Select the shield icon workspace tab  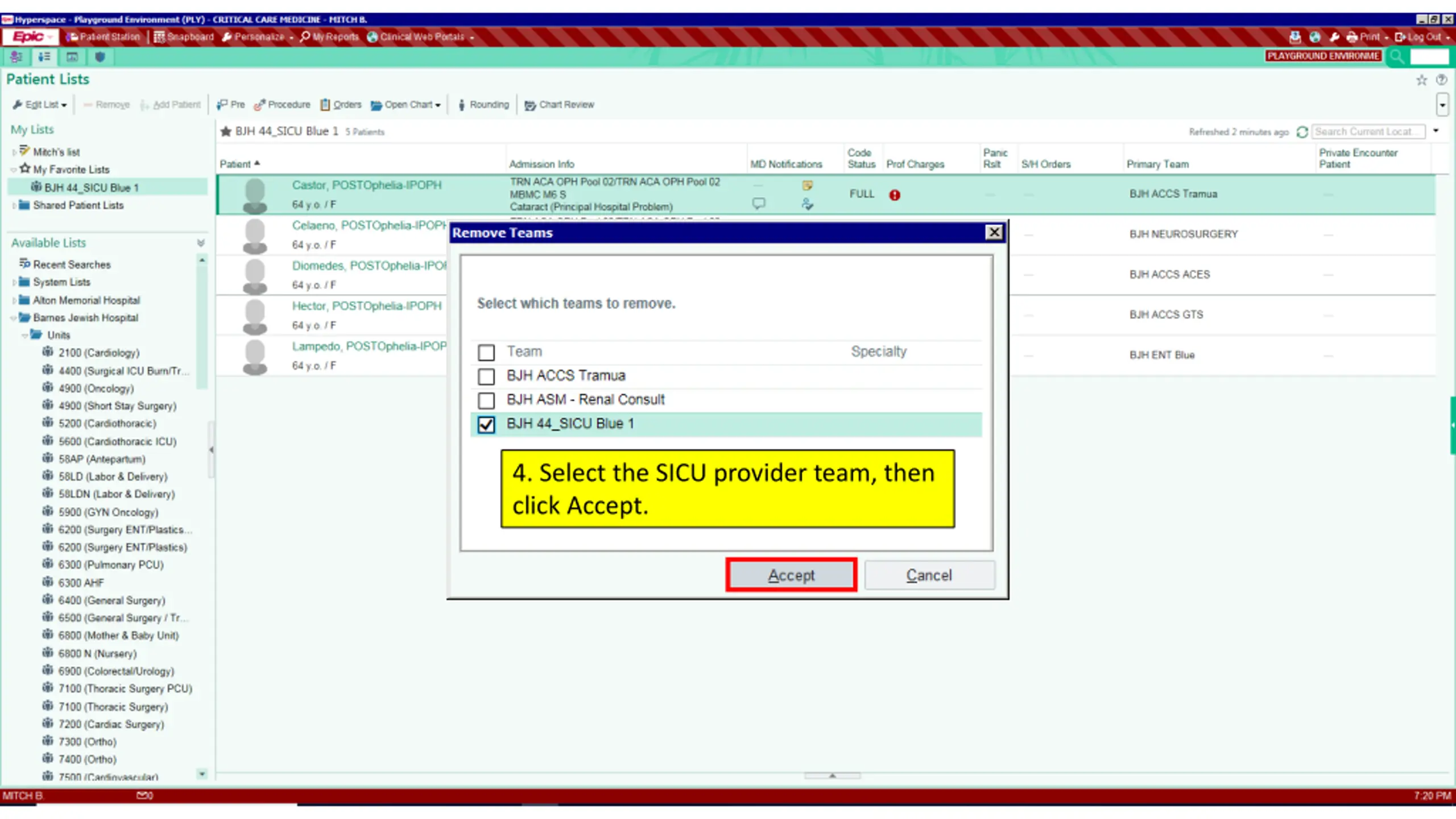coord(100,56)
